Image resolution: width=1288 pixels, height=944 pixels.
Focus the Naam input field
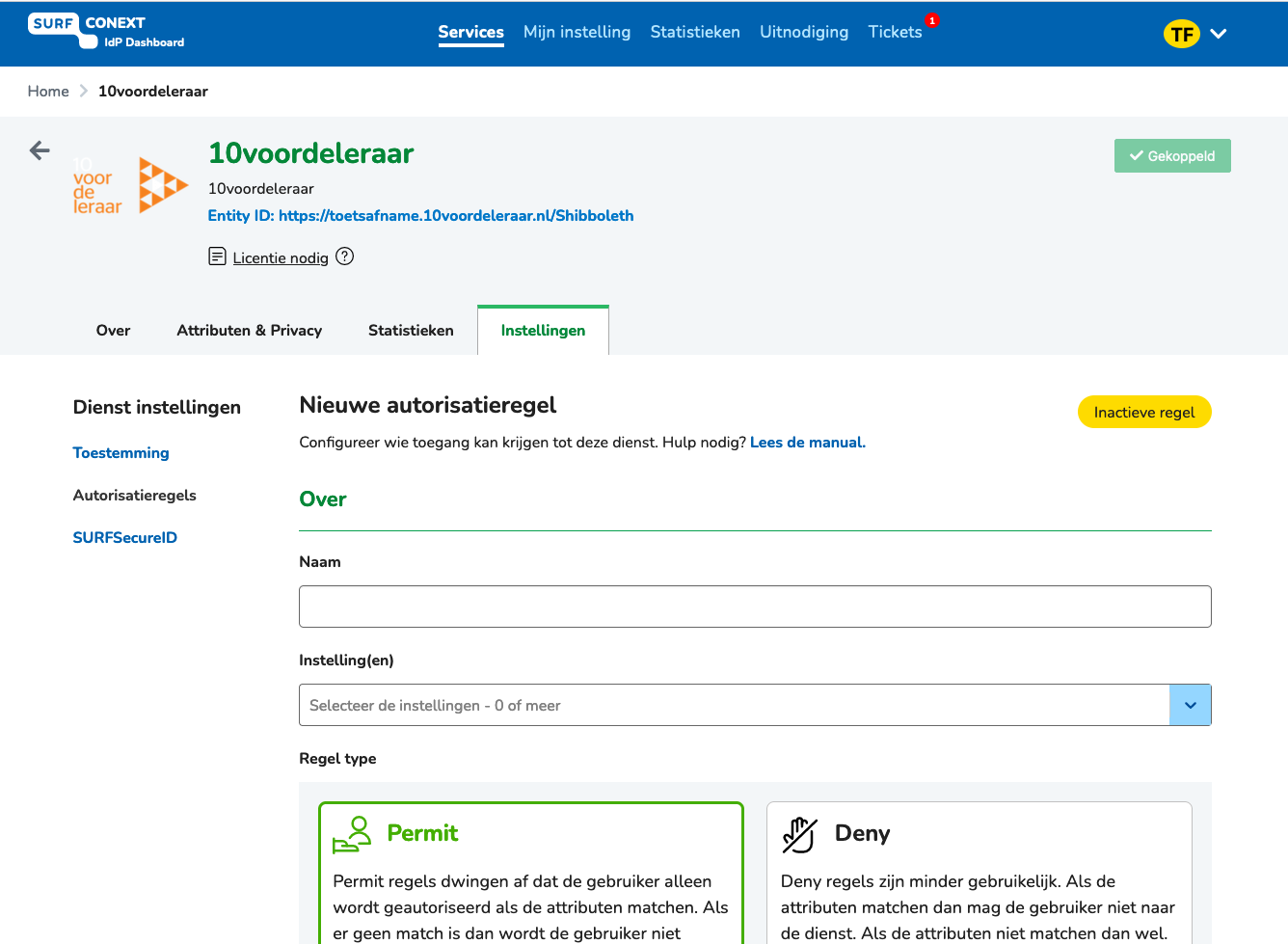point(755,607)
